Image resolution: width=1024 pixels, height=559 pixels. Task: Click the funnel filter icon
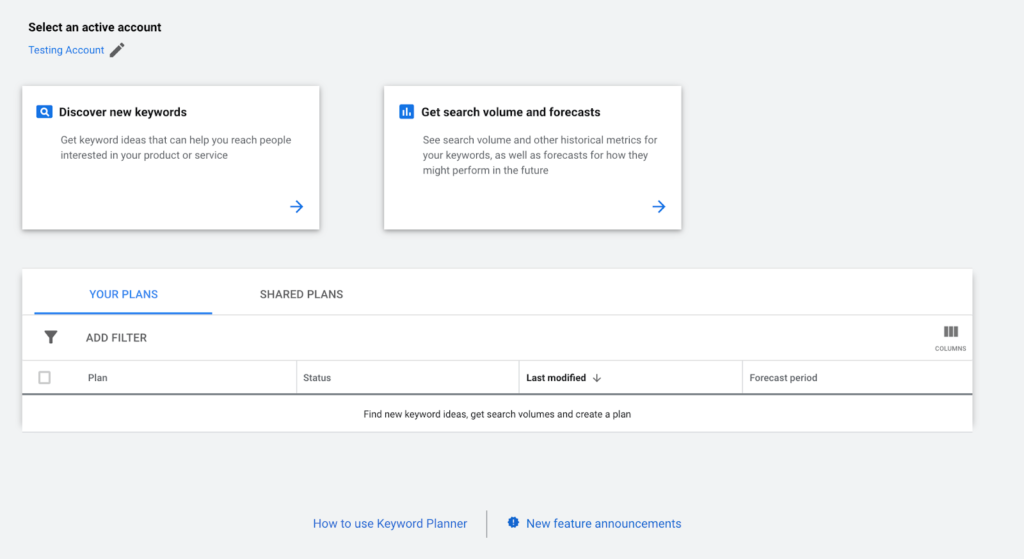(51, 337)
